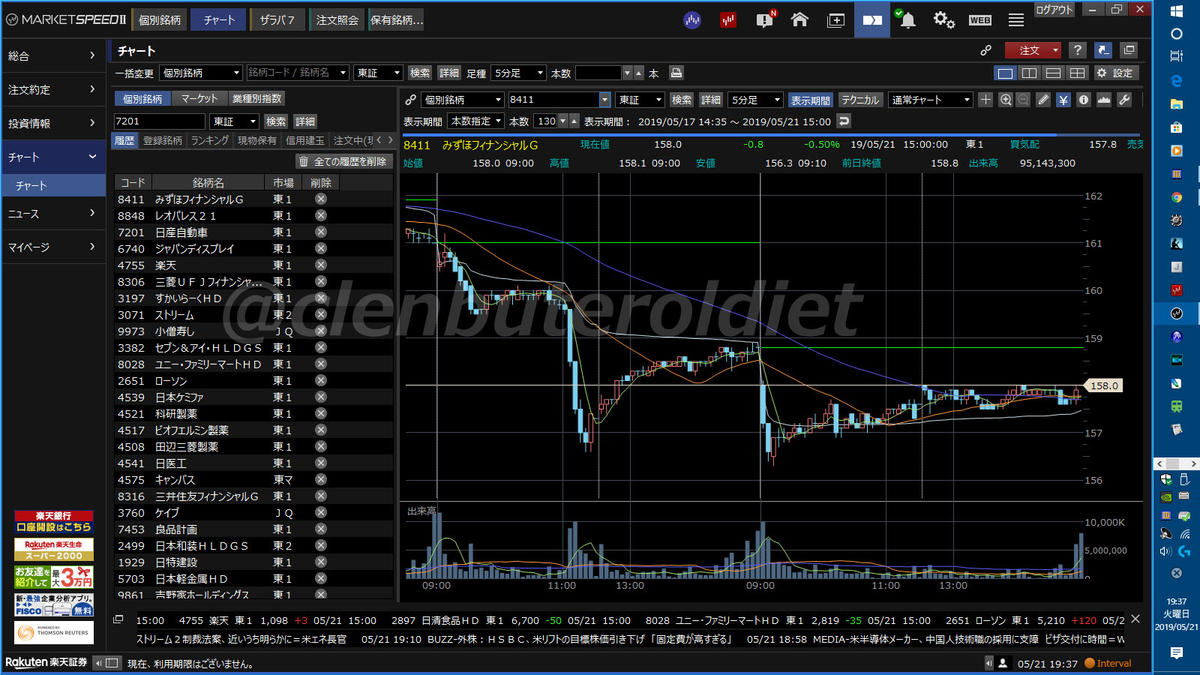Select the two-row chart layout
The height and width of the screenshot is (675, 1200).
pos(1053,73)
